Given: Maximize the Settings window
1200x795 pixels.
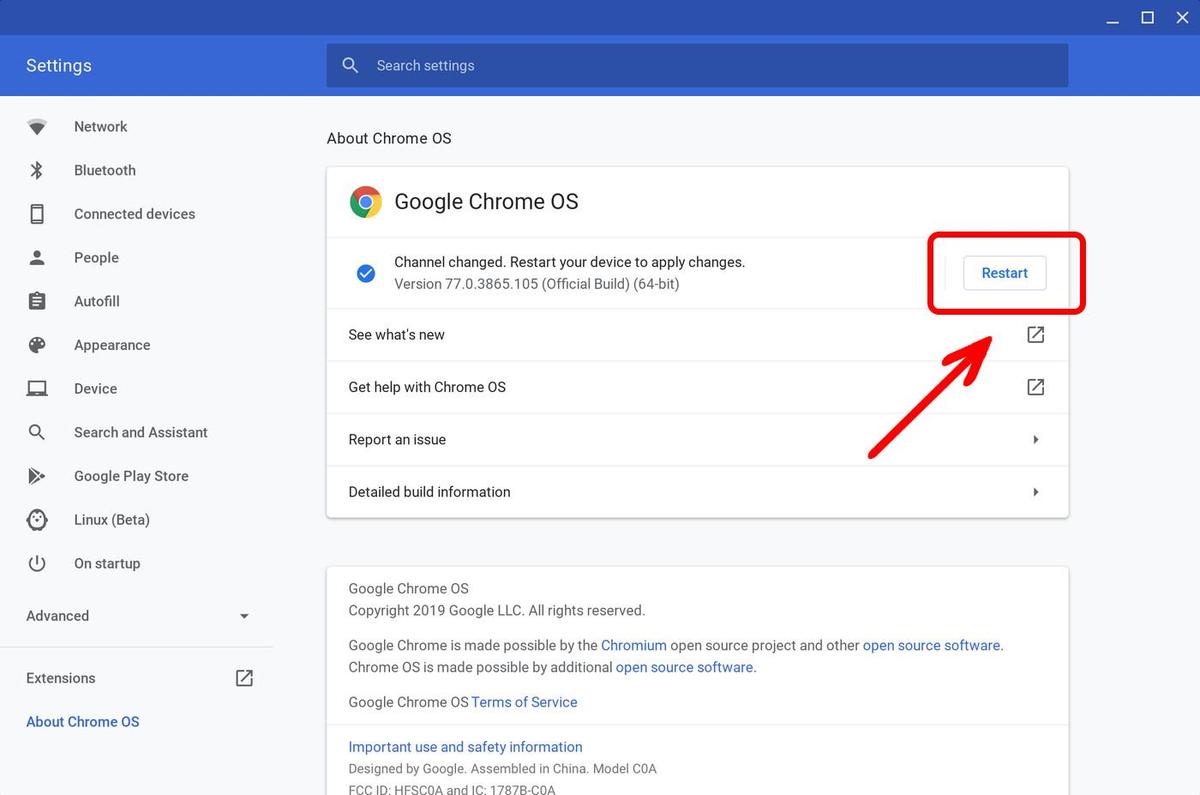Looking at the screenshot, I should 1148,18.
